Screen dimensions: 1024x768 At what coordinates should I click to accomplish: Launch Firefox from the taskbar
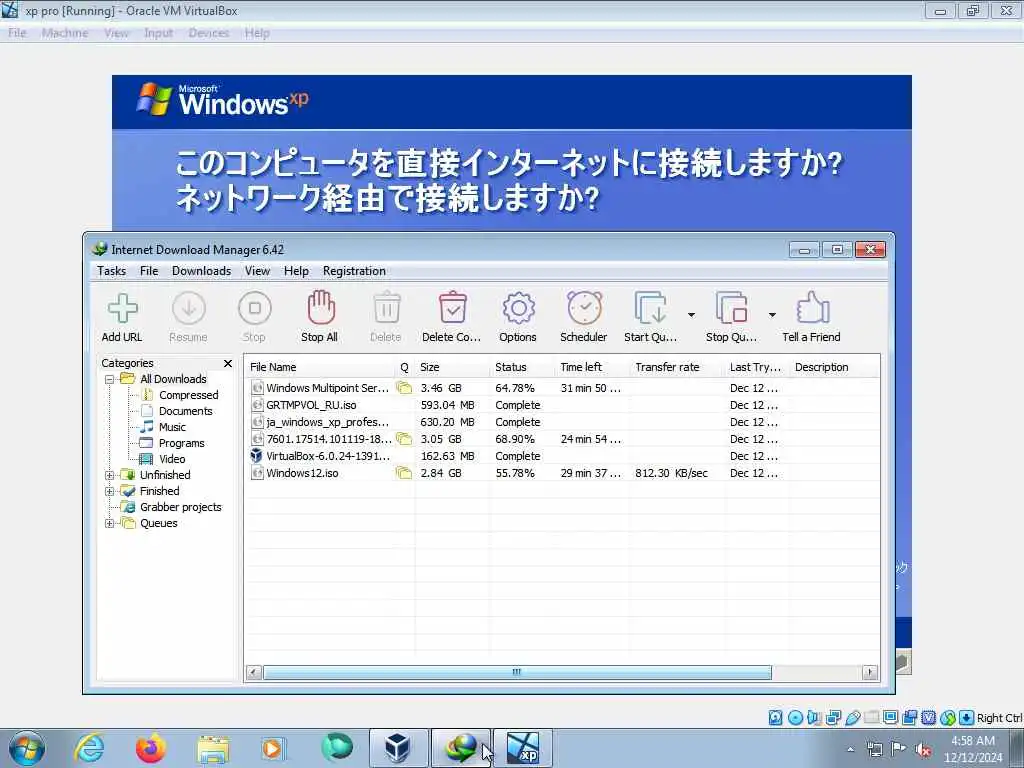pyautogui.click(x=151, y=748)
